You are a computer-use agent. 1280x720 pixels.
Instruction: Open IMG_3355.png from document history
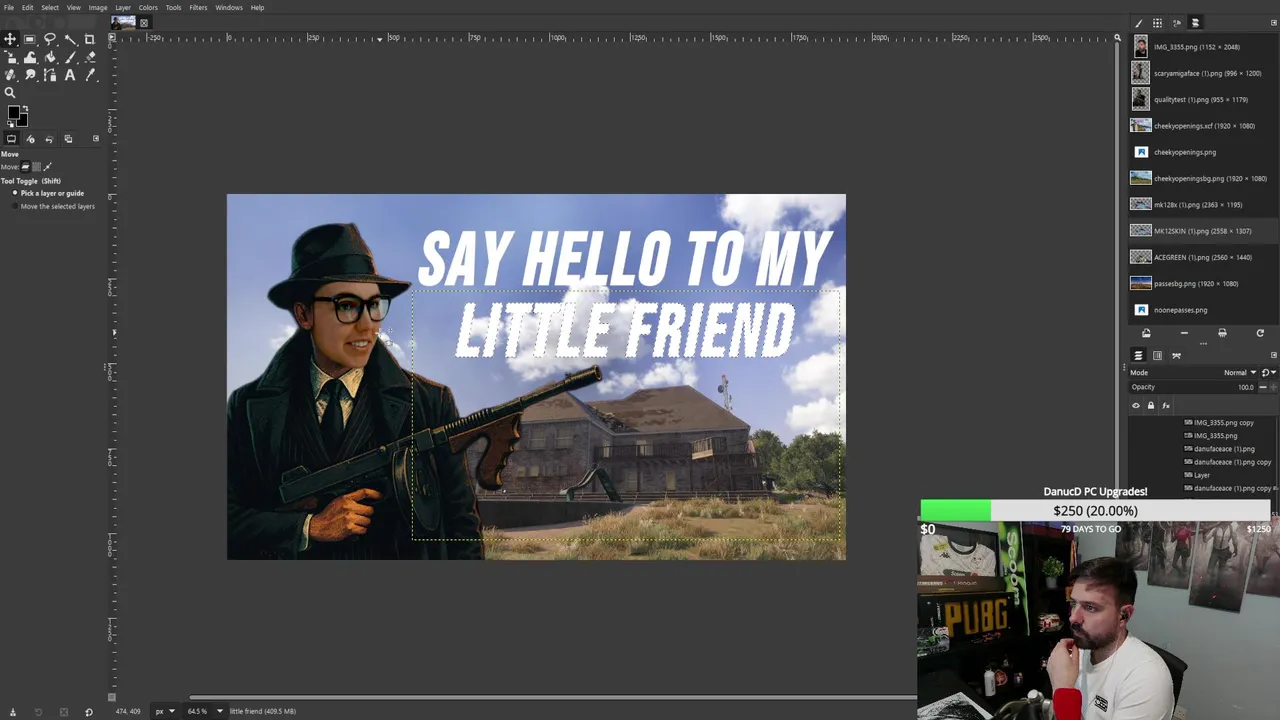[x=1202, y=47]
